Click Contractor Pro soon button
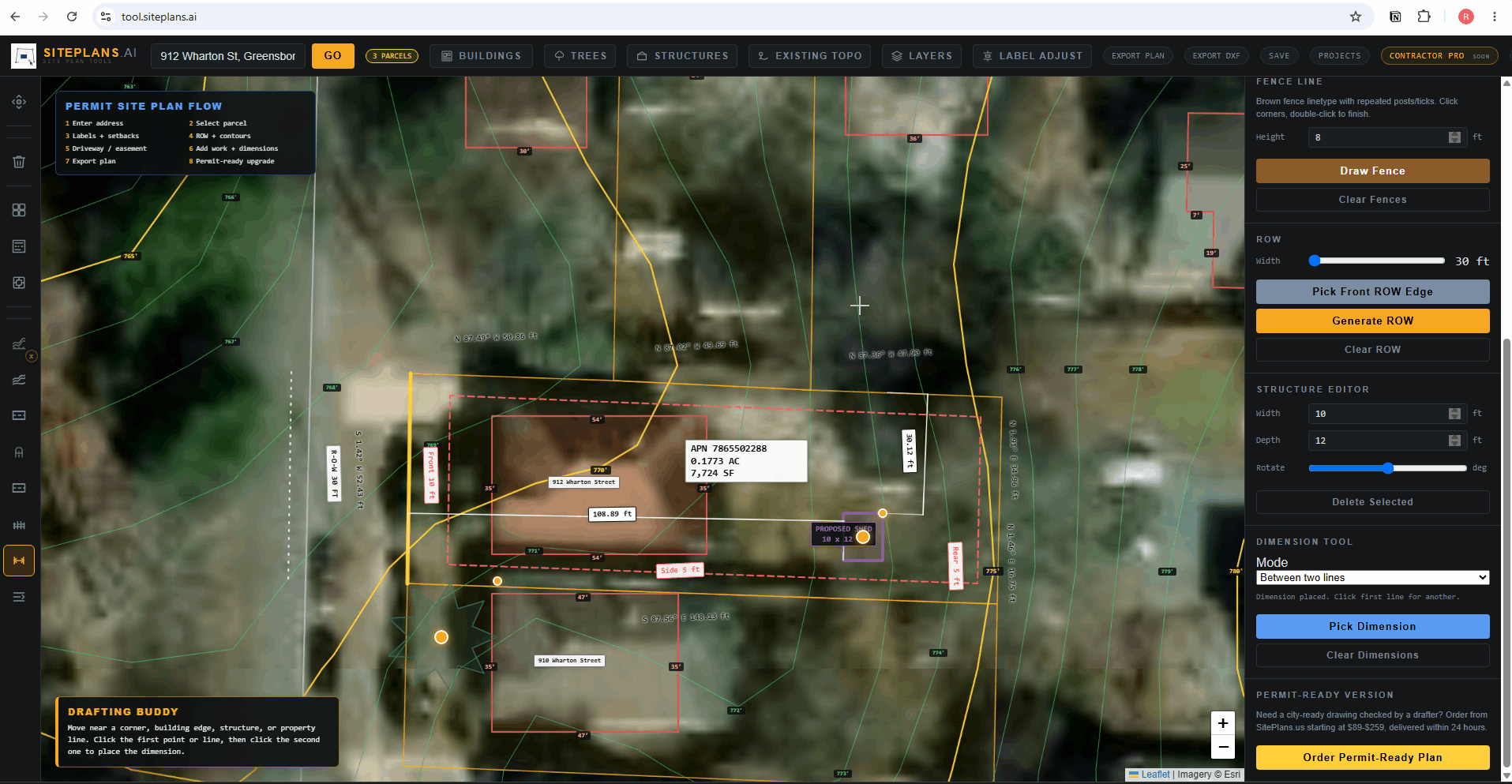The image size is (1512, 784). [x=1439, y=56]
